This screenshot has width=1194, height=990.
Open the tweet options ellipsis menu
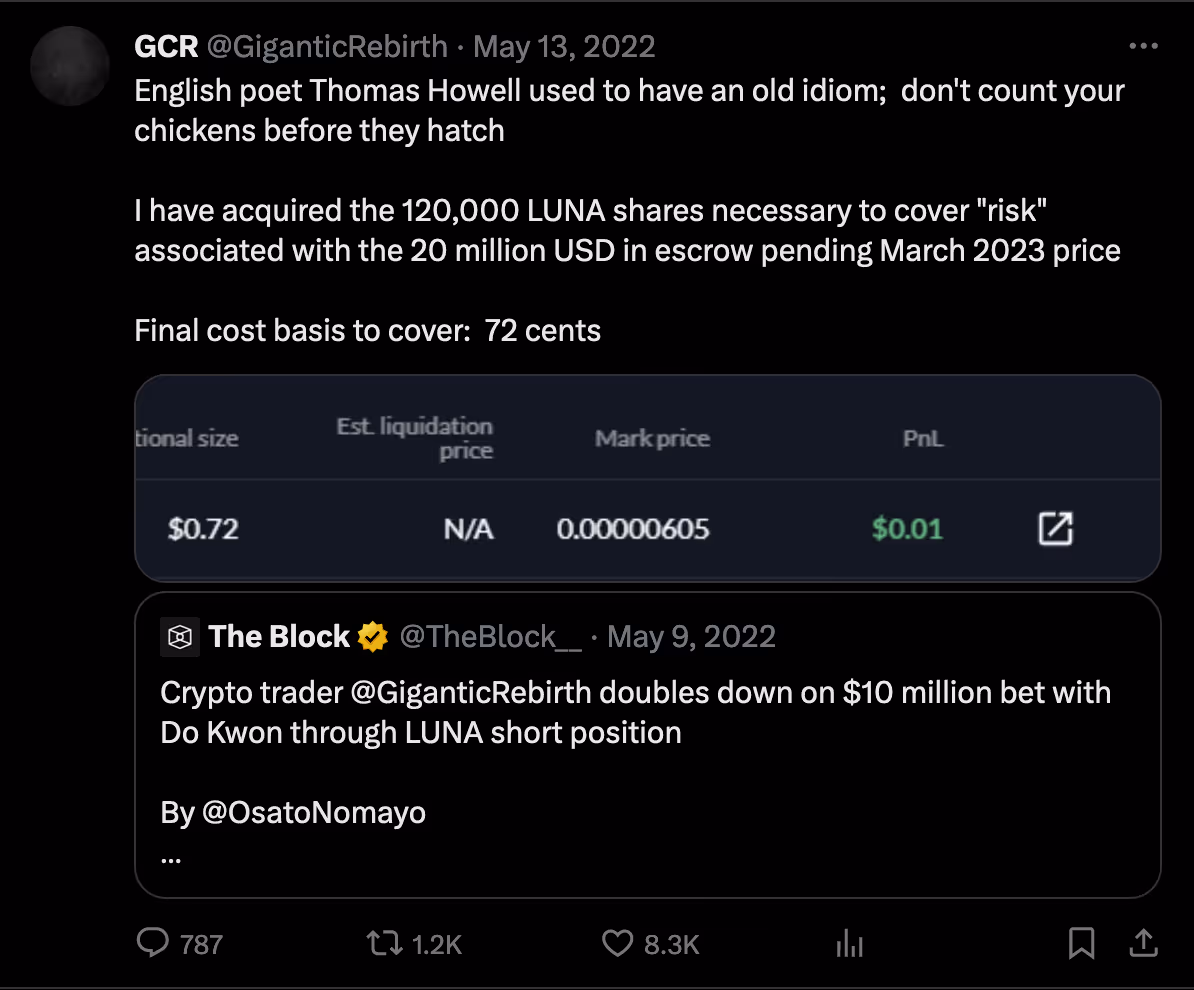(1143, 45)
